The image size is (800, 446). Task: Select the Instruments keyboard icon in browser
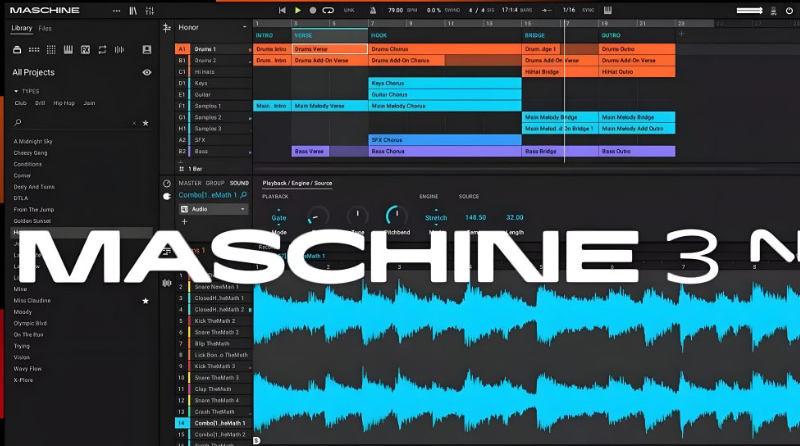click(68, 49)
